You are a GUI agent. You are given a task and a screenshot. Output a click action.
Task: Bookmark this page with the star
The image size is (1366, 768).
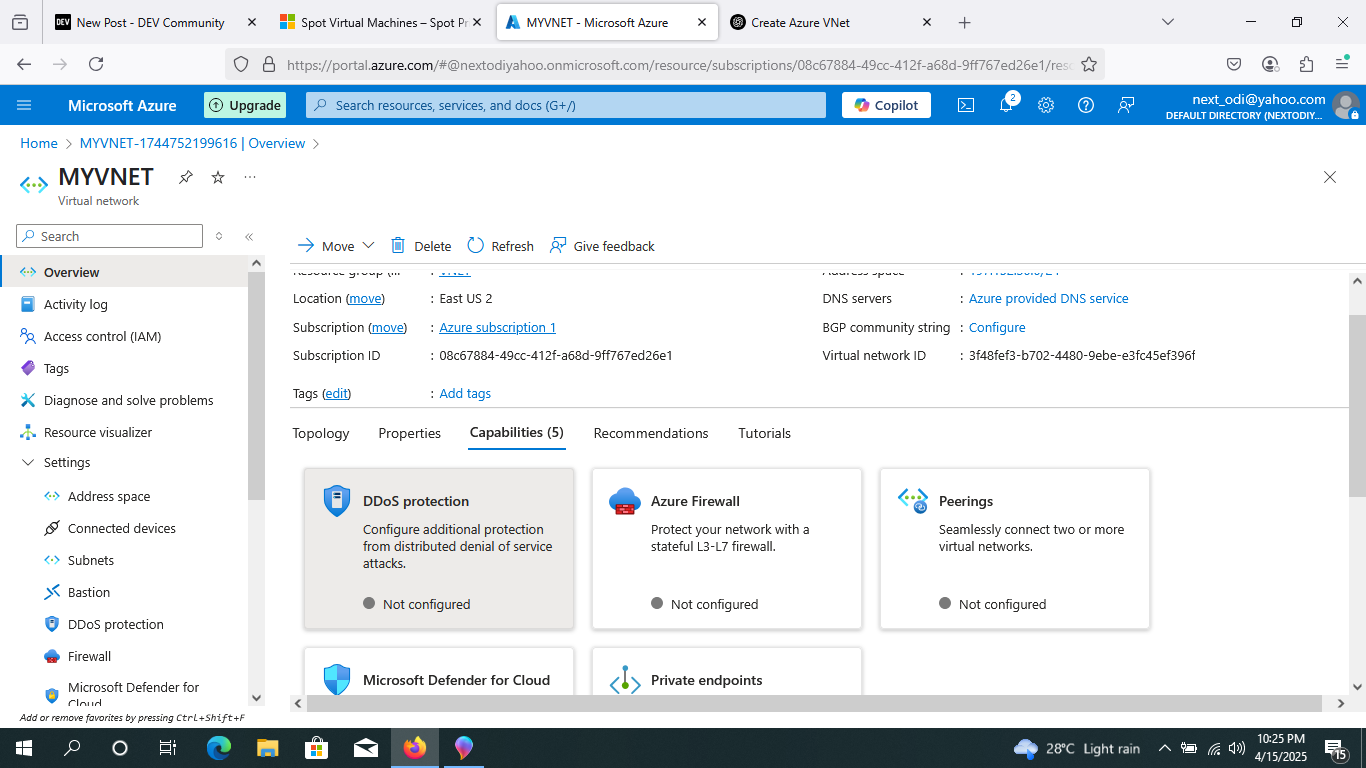tap(1089, 64)
